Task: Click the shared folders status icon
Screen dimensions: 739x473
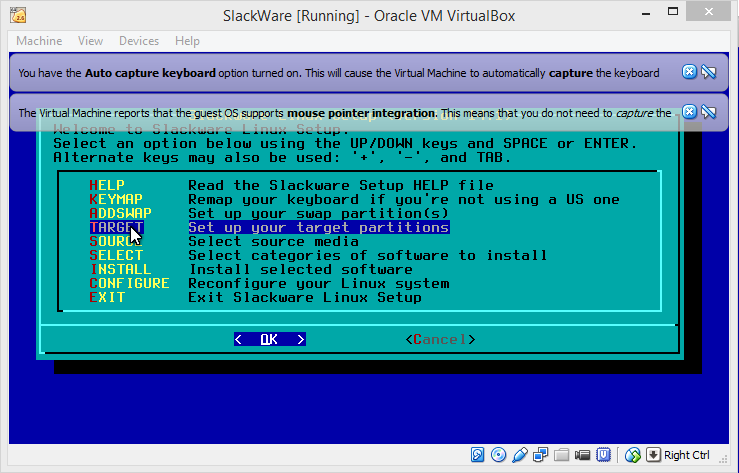Action: point(561,455)
